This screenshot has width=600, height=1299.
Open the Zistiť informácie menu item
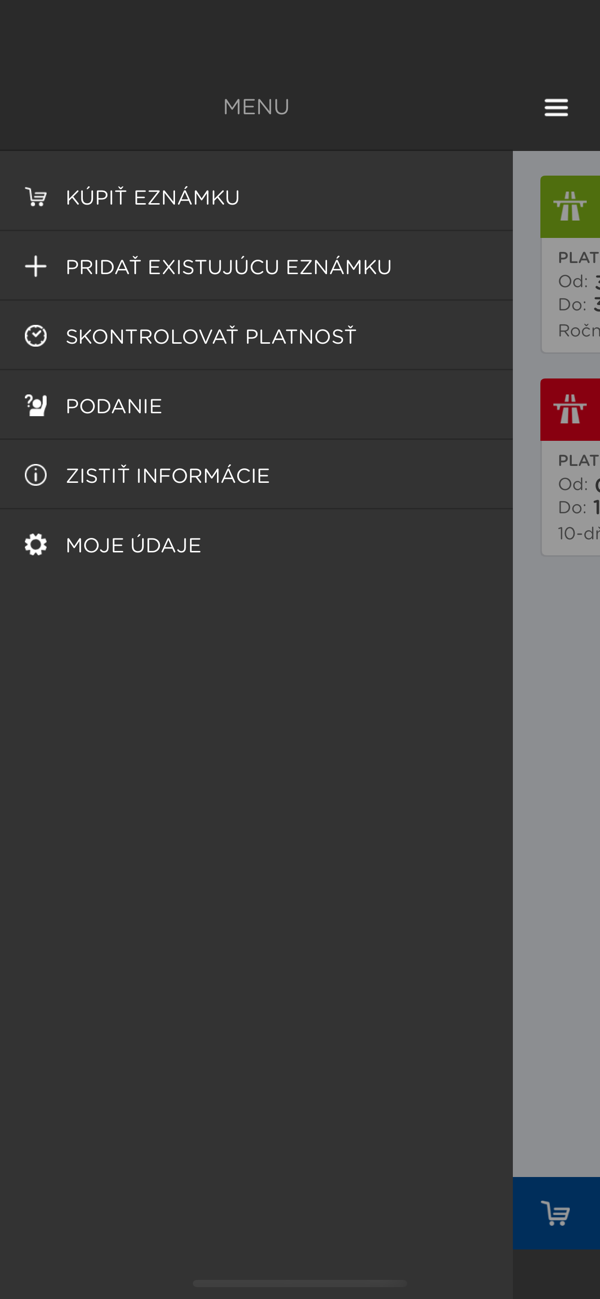click(168, 476)
